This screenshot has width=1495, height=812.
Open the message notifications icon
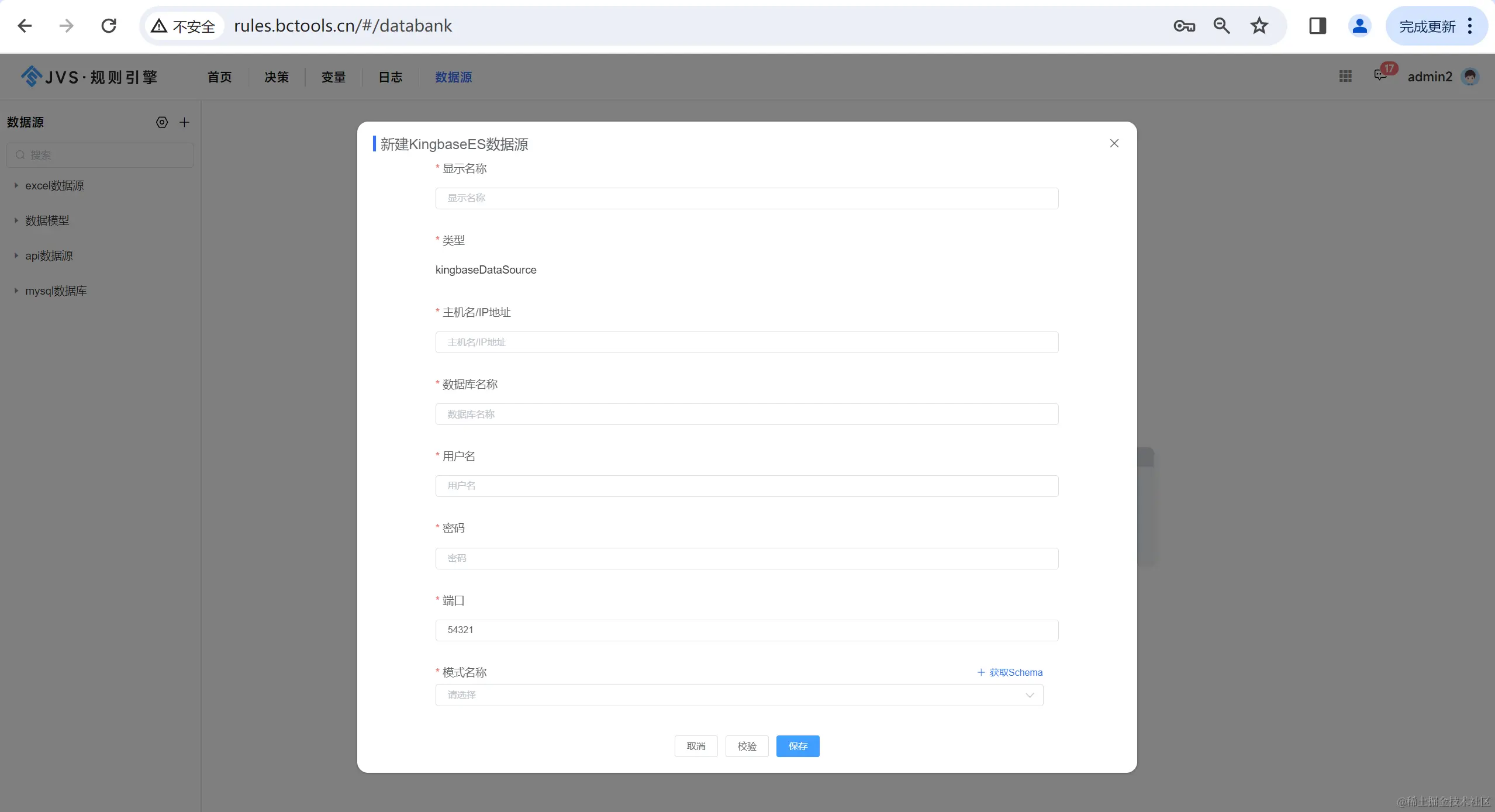pyautogui.click(x=1380, y=75)
